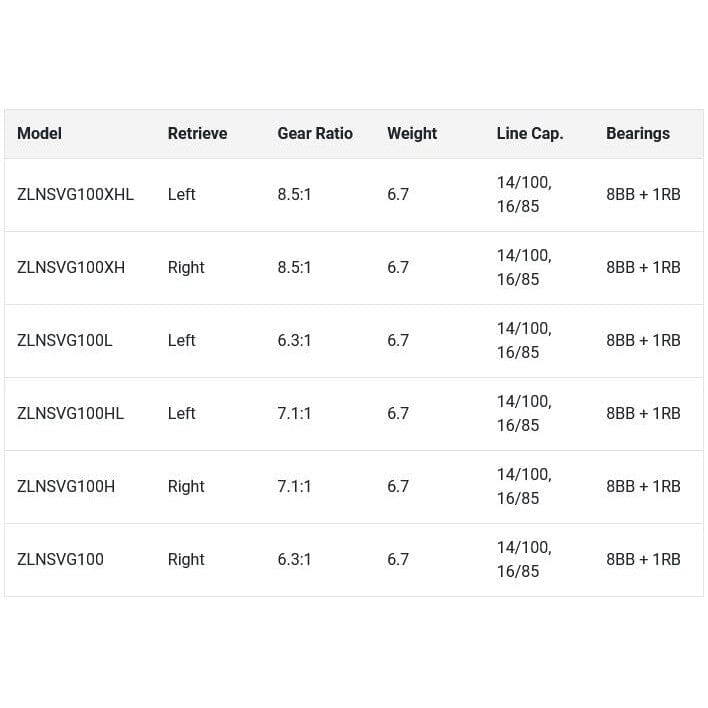Click the 6.3:1 gear ratio for ZLNSVG100L
The image size is (708, 708).
[x=294, y=340]
